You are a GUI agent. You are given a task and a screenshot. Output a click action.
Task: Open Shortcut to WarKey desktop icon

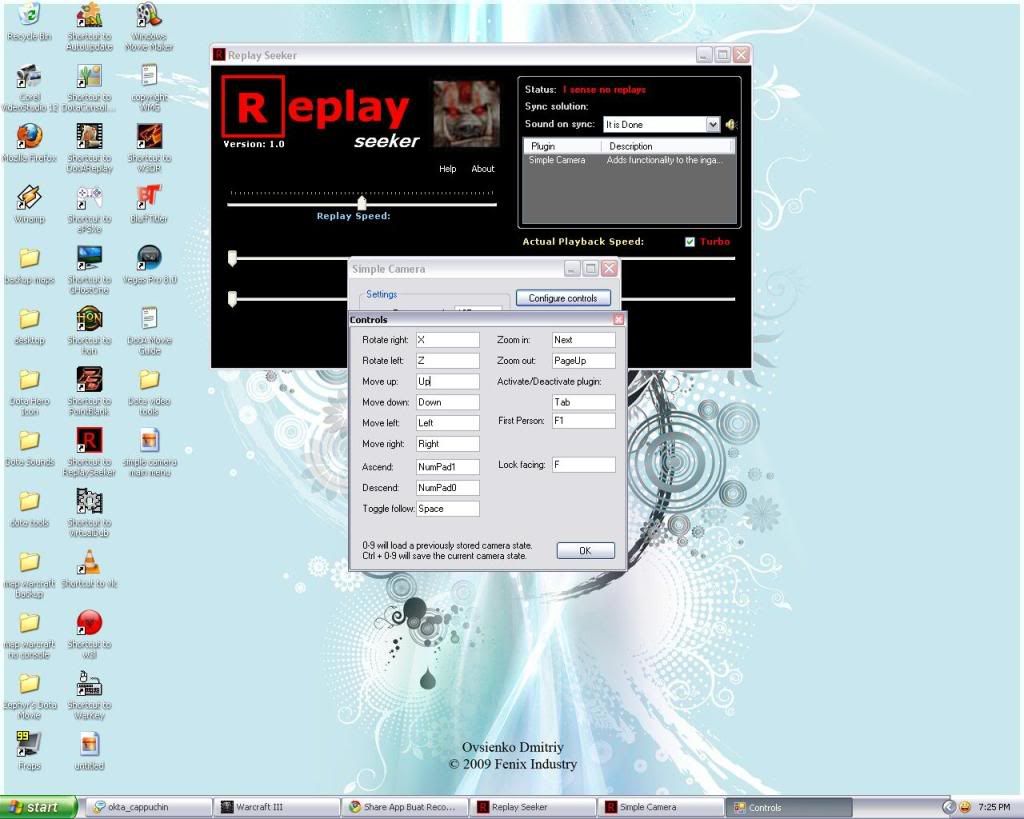tap(89, 695)
